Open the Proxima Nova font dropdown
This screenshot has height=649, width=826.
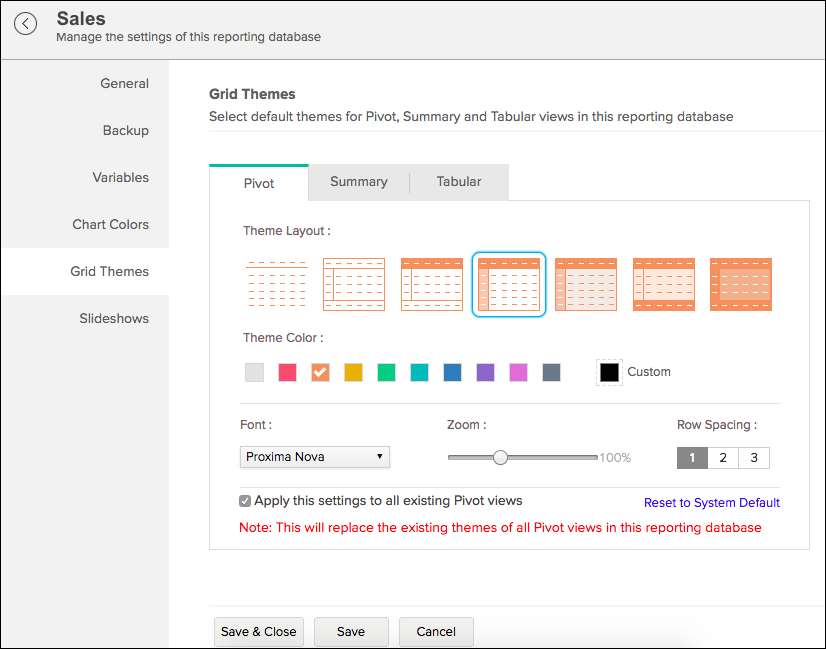tap(315, 457)
